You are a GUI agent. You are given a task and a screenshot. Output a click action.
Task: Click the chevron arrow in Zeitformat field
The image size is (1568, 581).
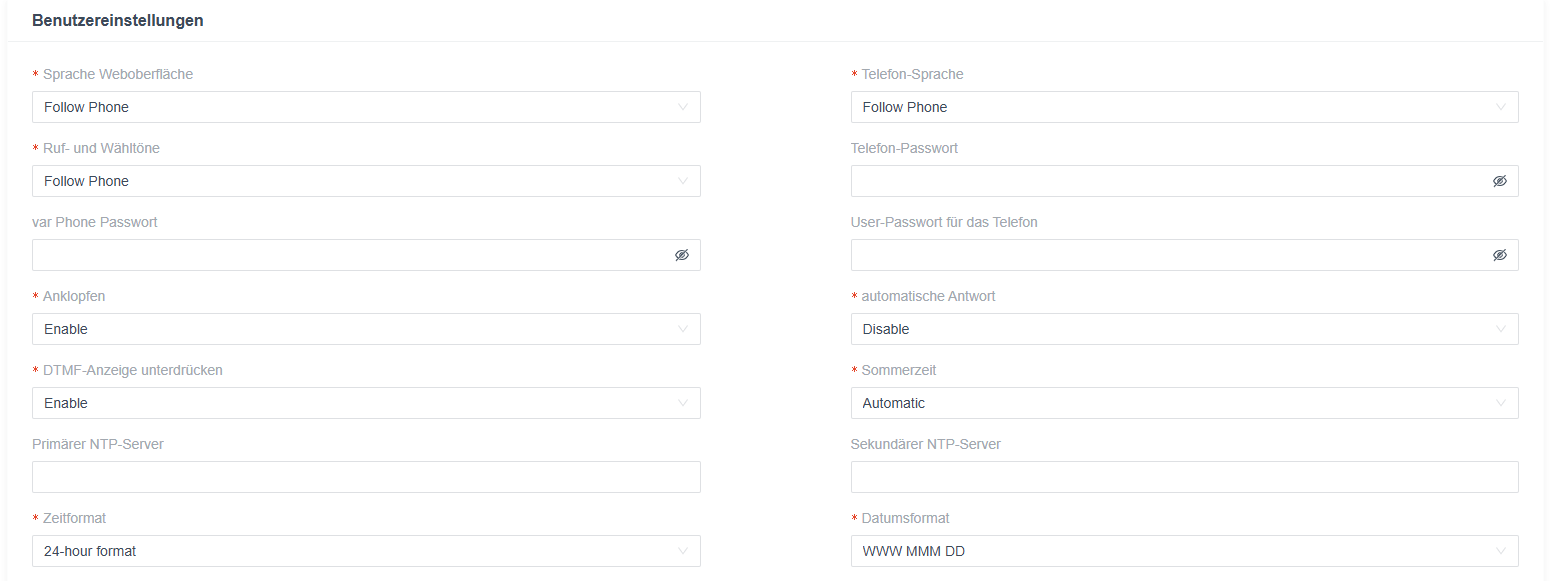point(682,551)
